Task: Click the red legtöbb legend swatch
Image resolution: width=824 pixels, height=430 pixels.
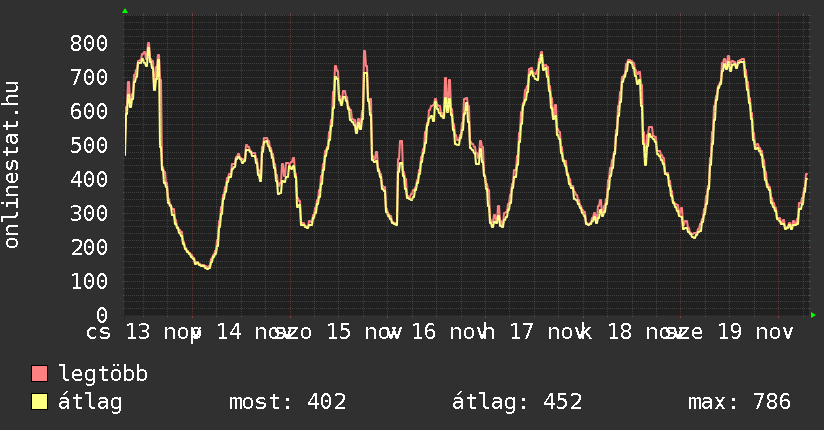Action: (x=40, y=374)
